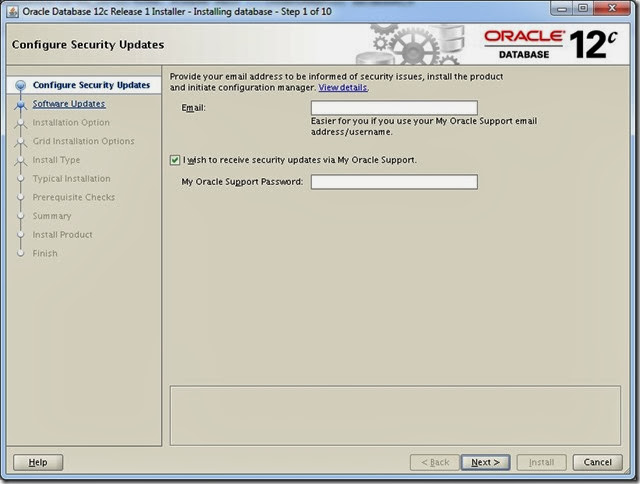Minimize the installer window

pos(562,9)
